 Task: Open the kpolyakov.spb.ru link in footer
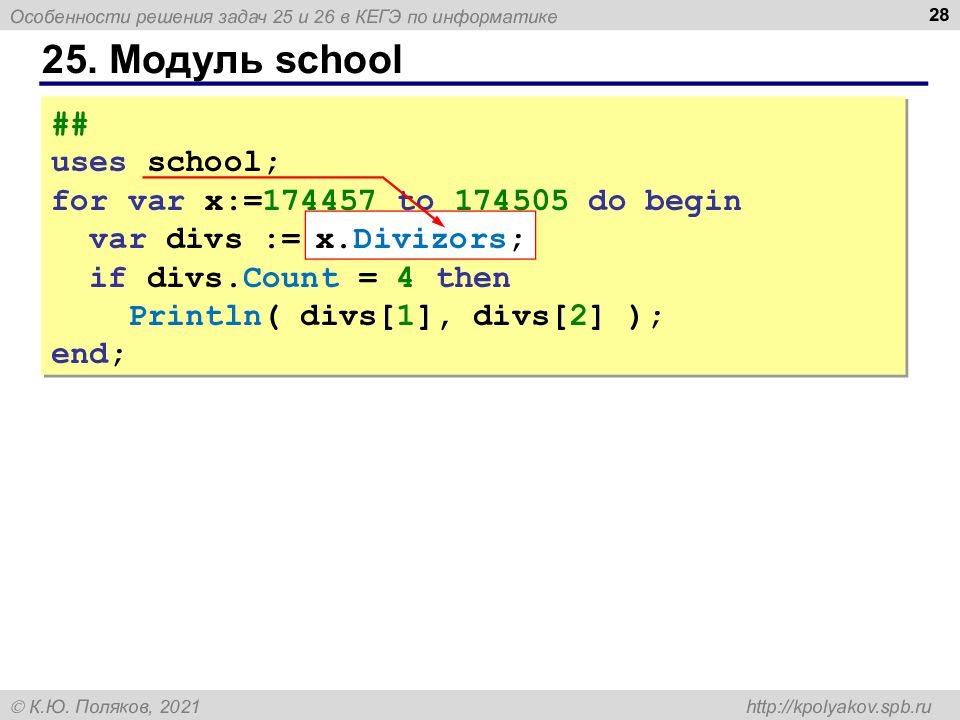click(838, 707)
